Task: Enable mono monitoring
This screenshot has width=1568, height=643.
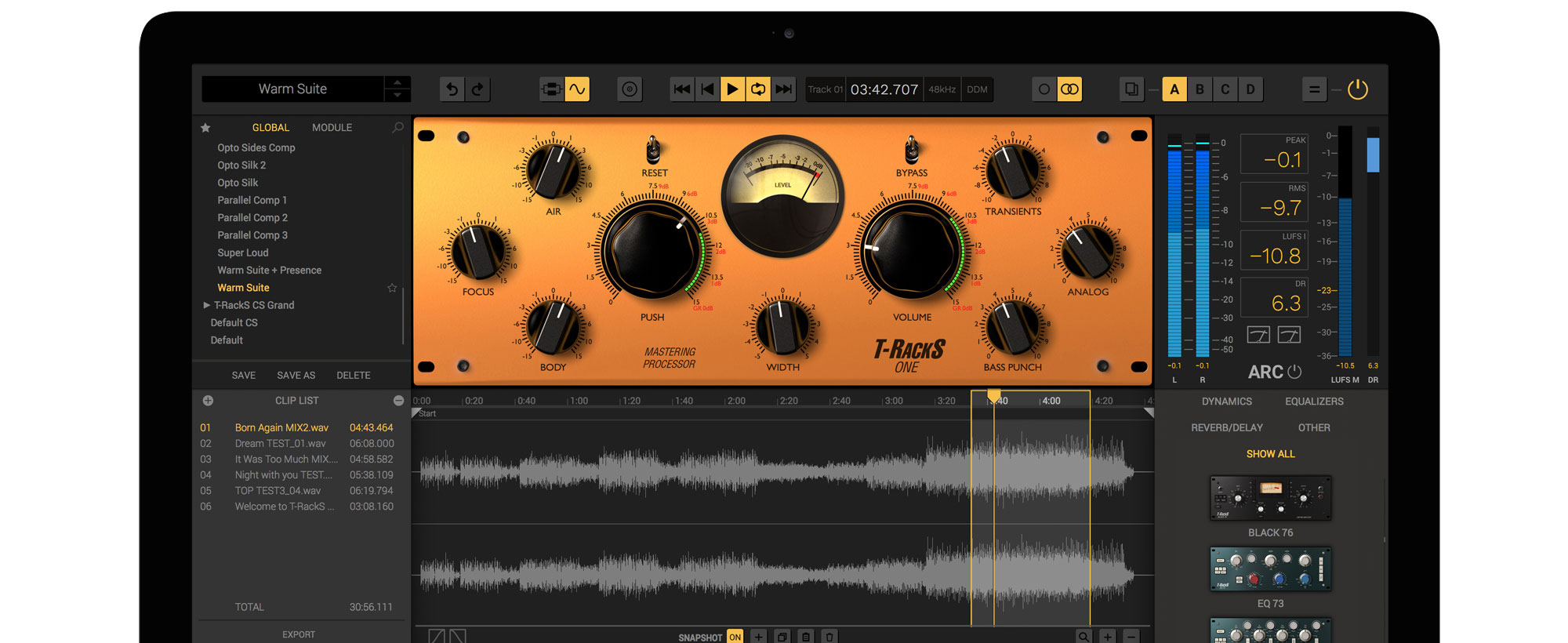Action: (x=1044, y=89)
